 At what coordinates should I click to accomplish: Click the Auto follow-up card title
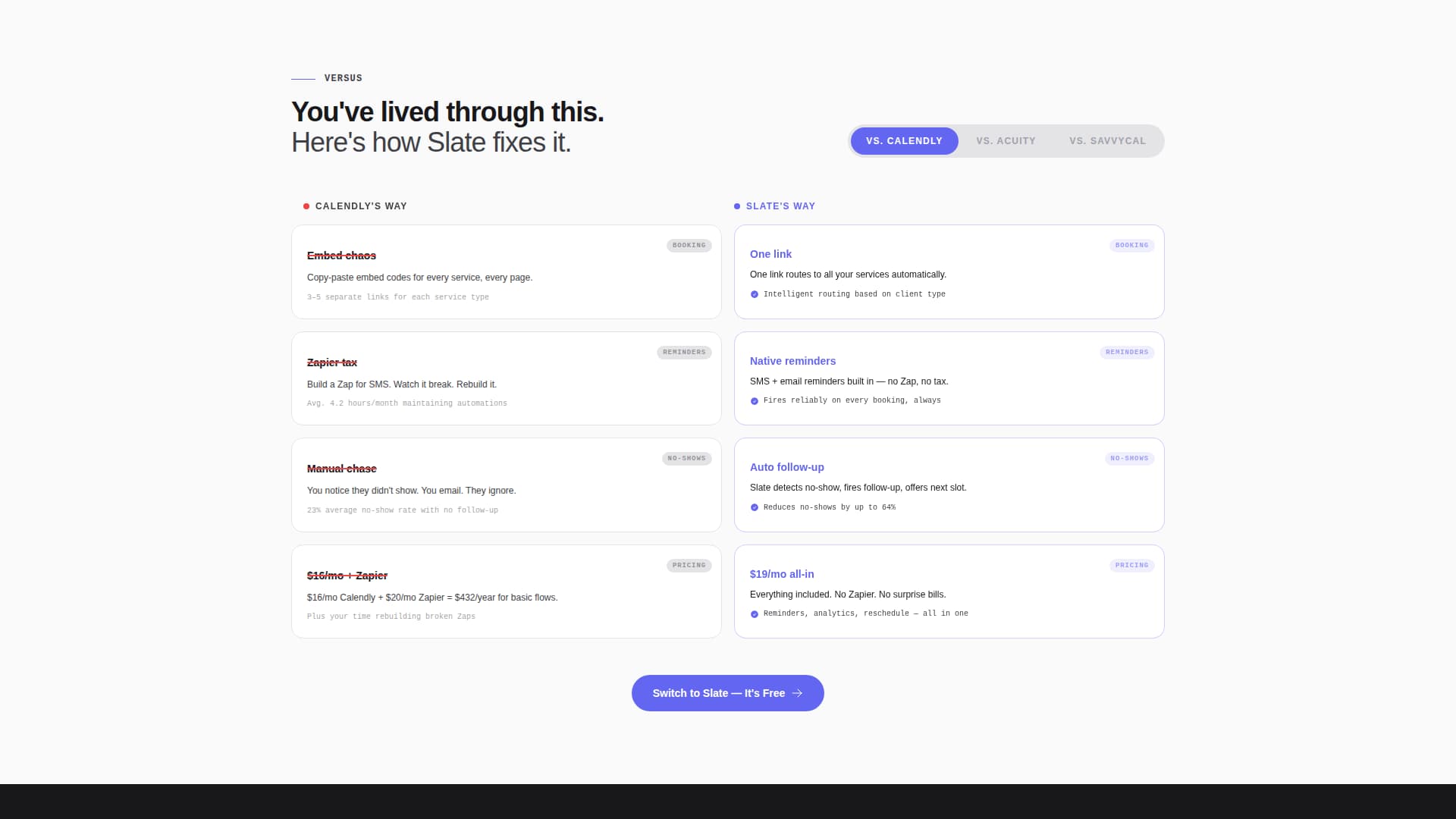(786, 467)
